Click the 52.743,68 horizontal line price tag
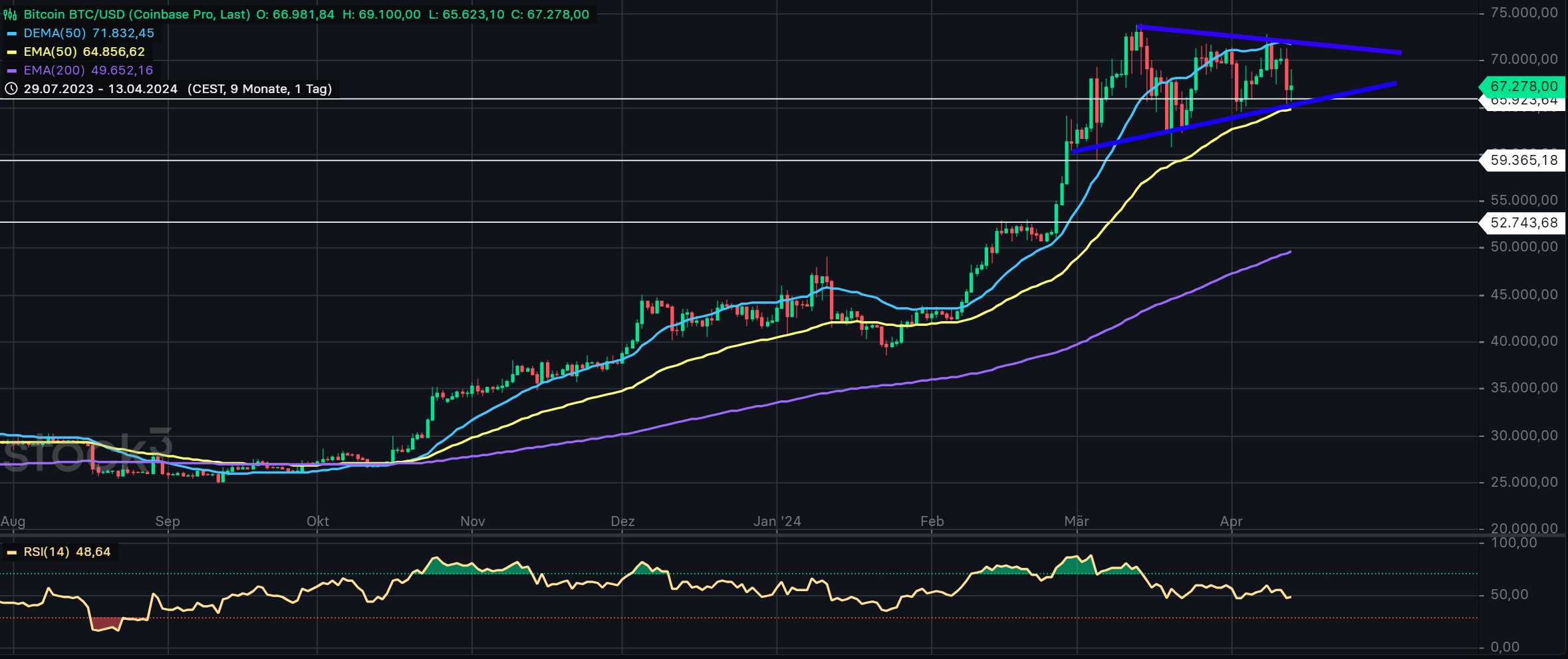The image size is (1568, 659). 1522,223
